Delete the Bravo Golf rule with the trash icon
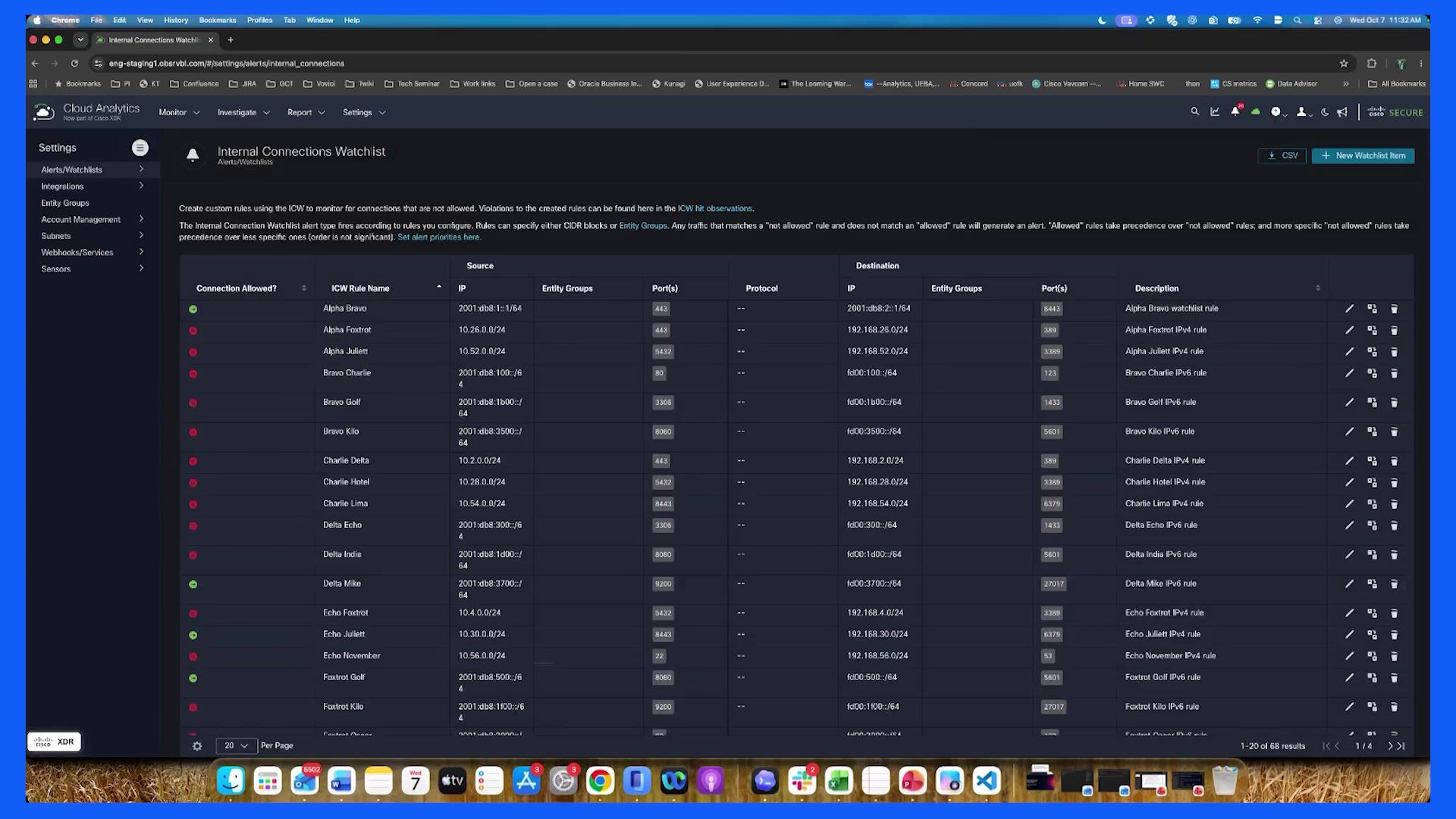Screen dimensions: 1456x819 pos(1394,403)
